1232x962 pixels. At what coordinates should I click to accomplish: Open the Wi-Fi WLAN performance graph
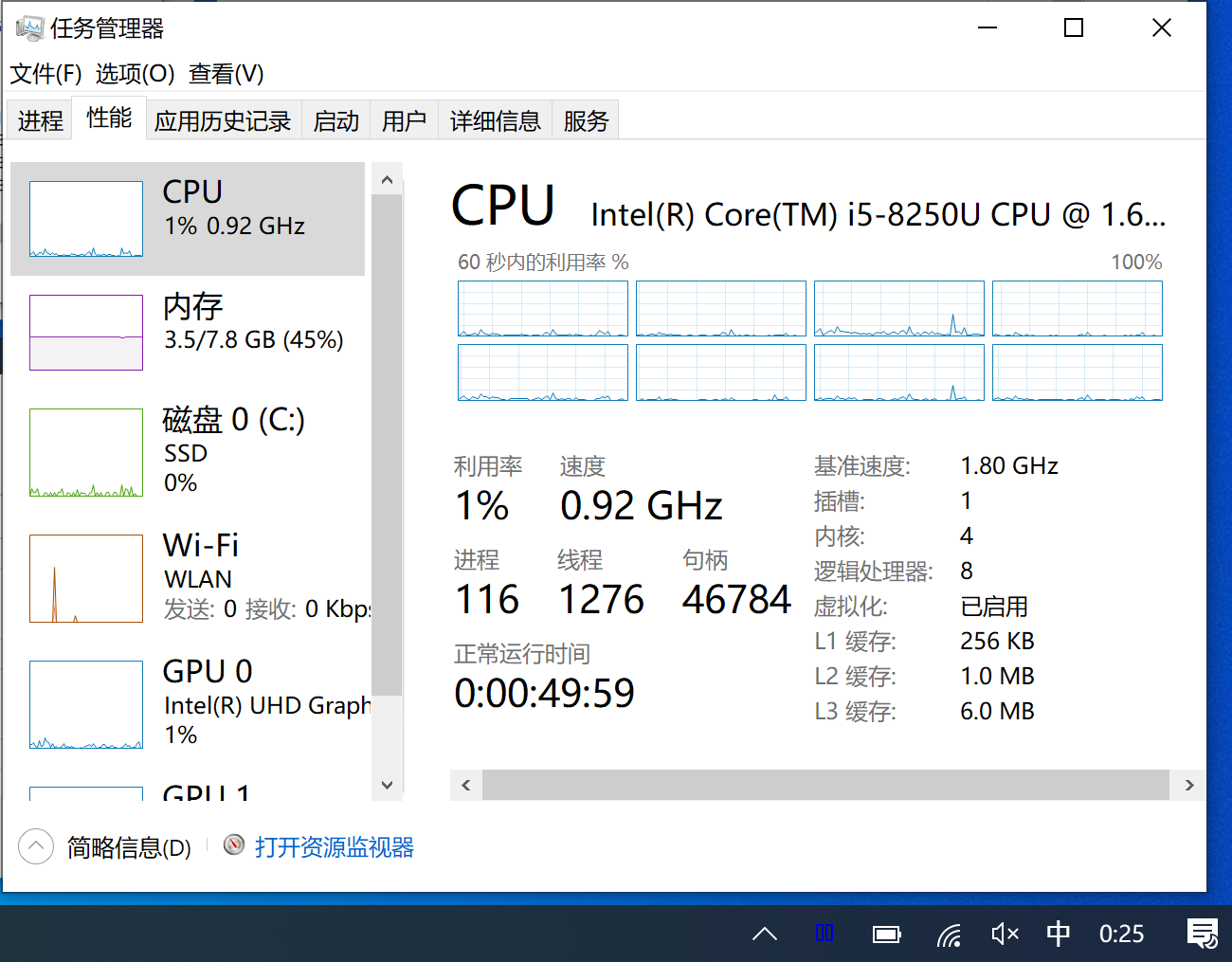point(86,578)
